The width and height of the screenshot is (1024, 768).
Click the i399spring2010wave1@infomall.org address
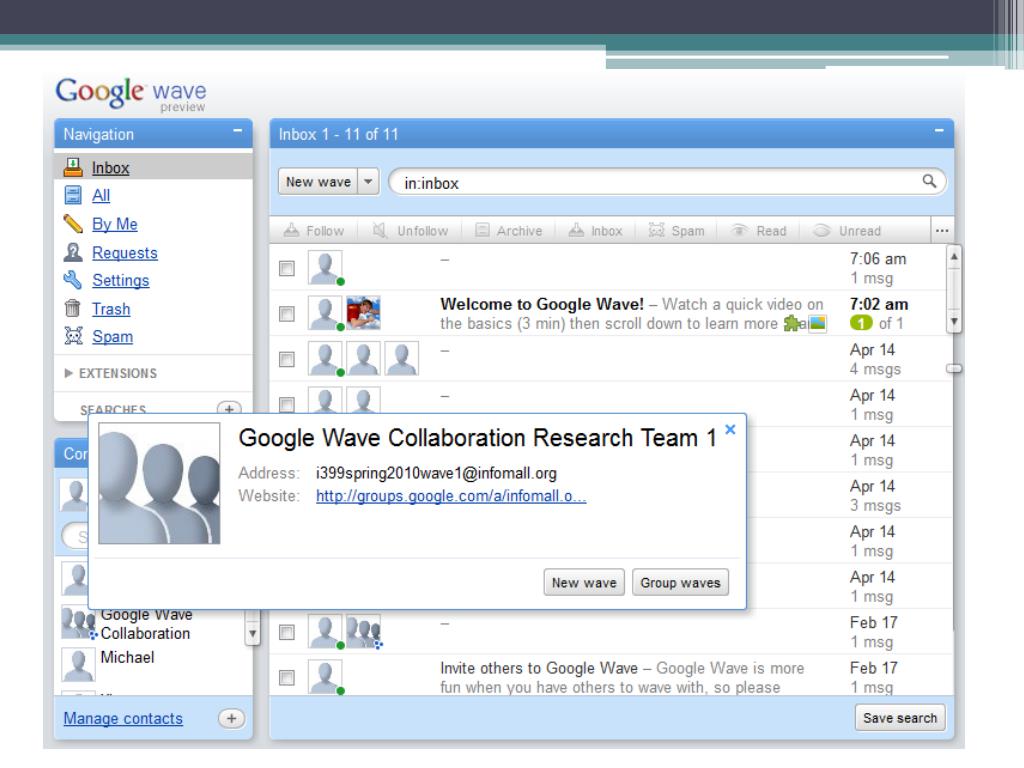436,473
